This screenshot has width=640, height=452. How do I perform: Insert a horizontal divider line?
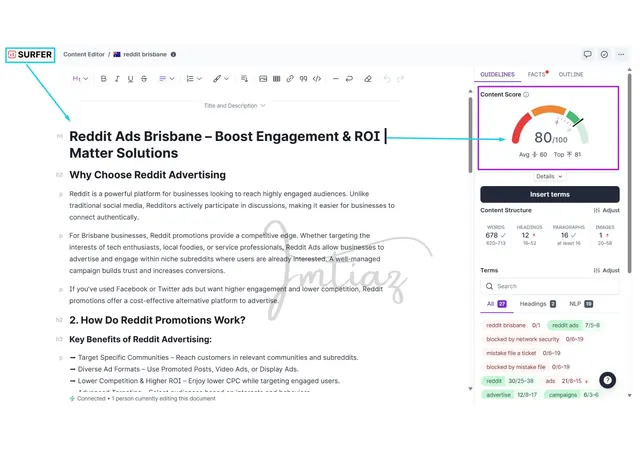coord(336,79)
